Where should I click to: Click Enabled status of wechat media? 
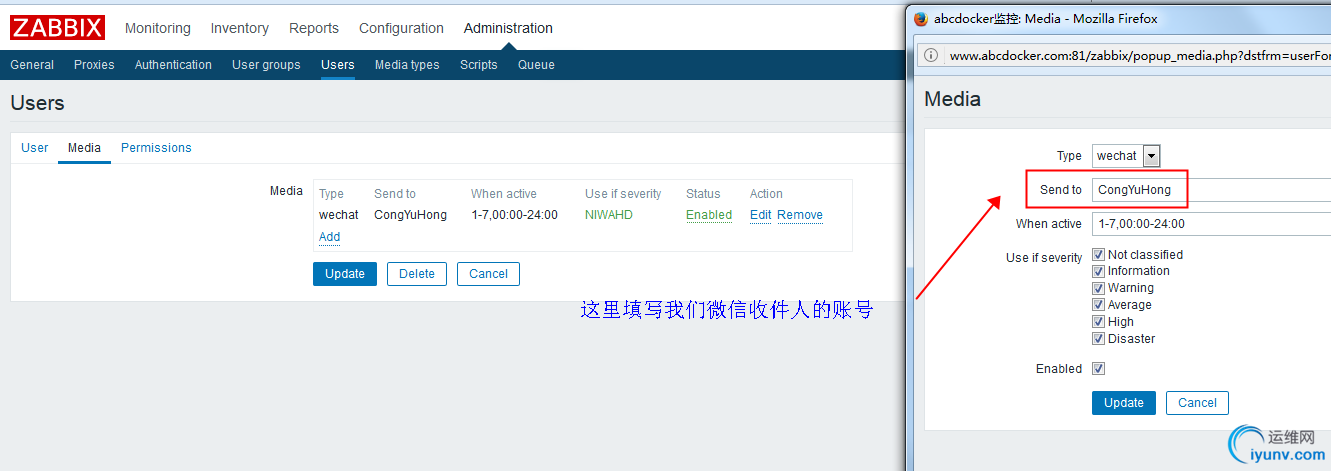709,215
